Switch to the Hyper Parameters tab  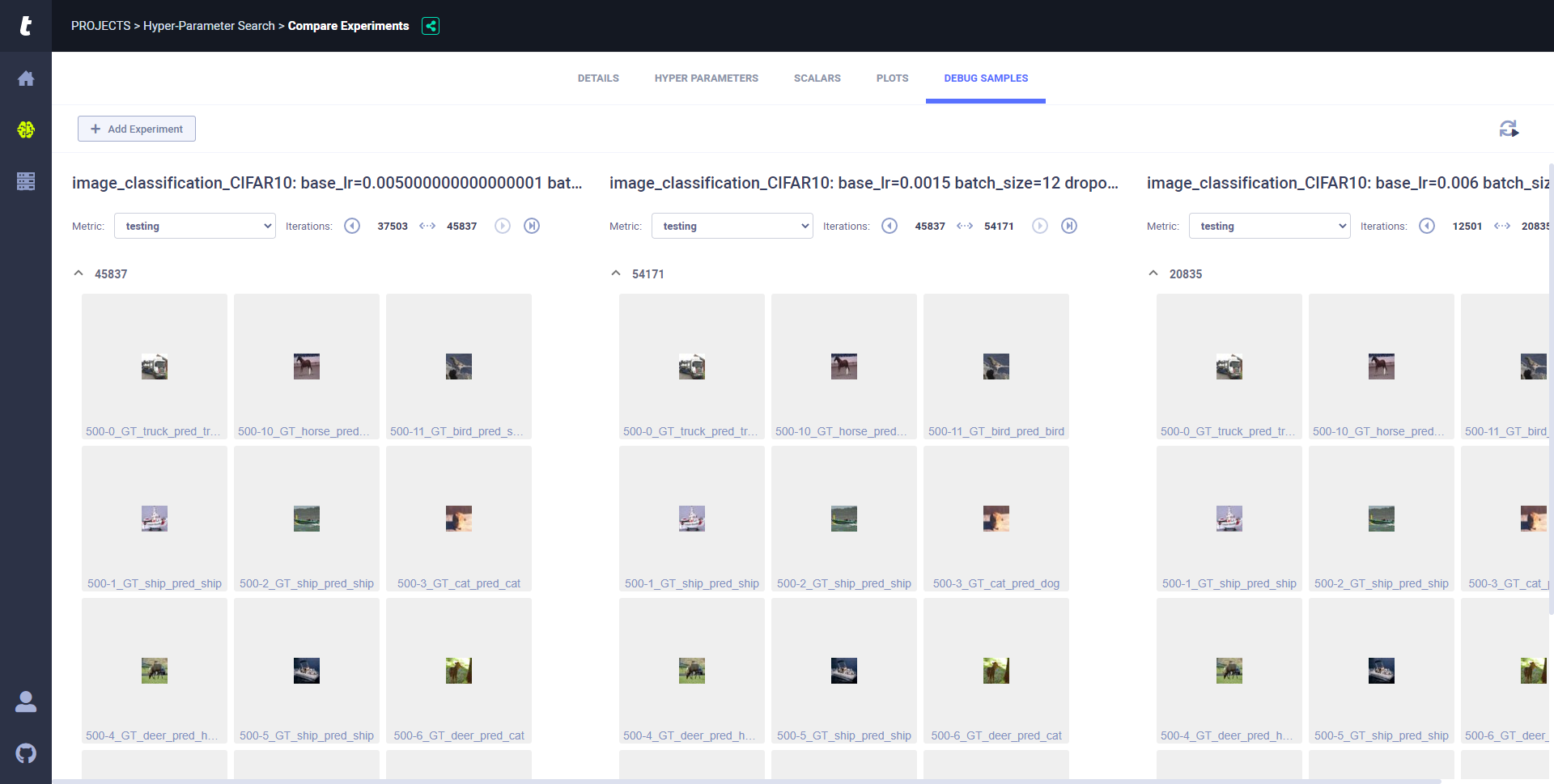[x=706, y=78]
